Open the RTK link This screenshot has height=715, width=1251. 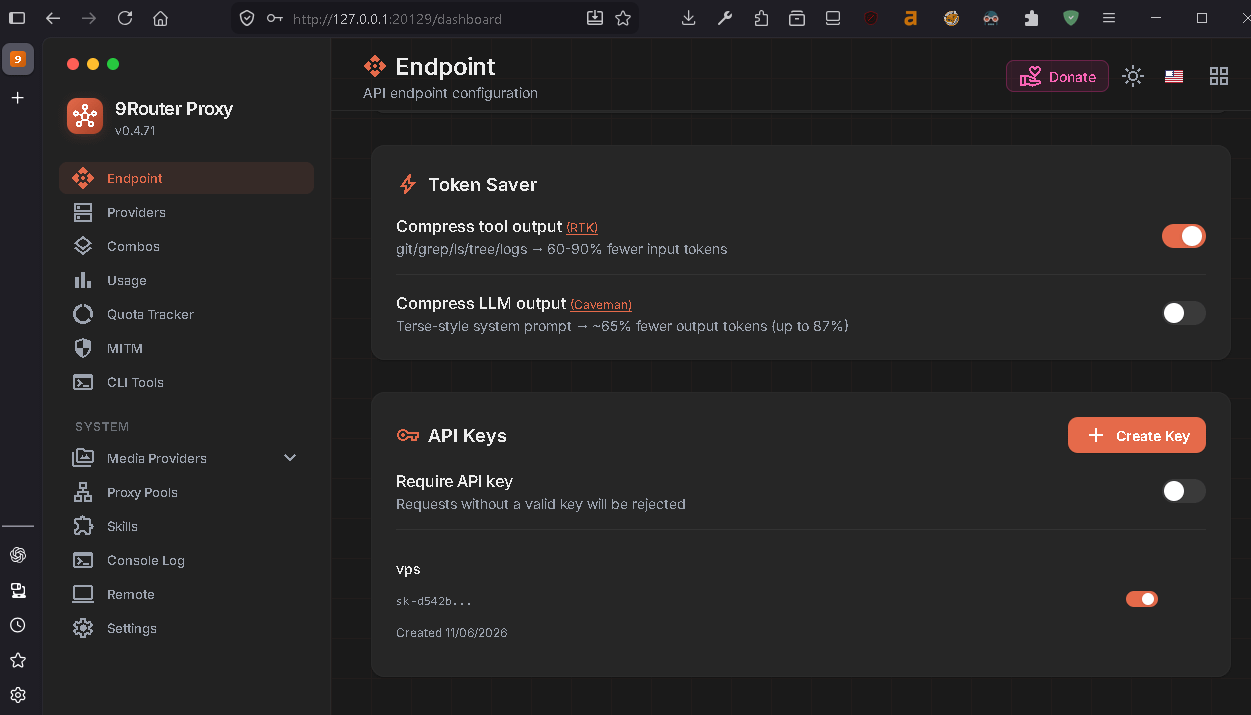tap(582, 228)
